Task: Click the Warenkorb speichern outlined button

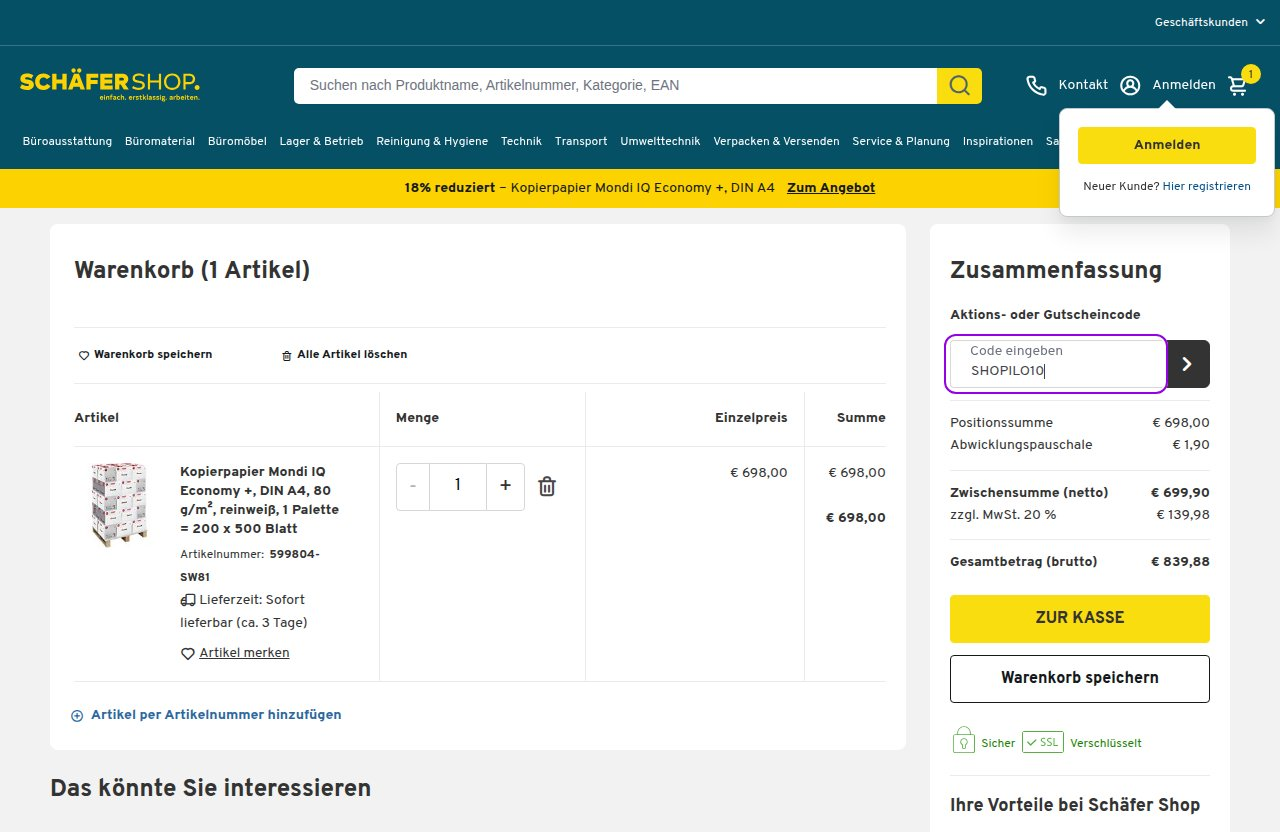Action: click(x=1080, y=679)
